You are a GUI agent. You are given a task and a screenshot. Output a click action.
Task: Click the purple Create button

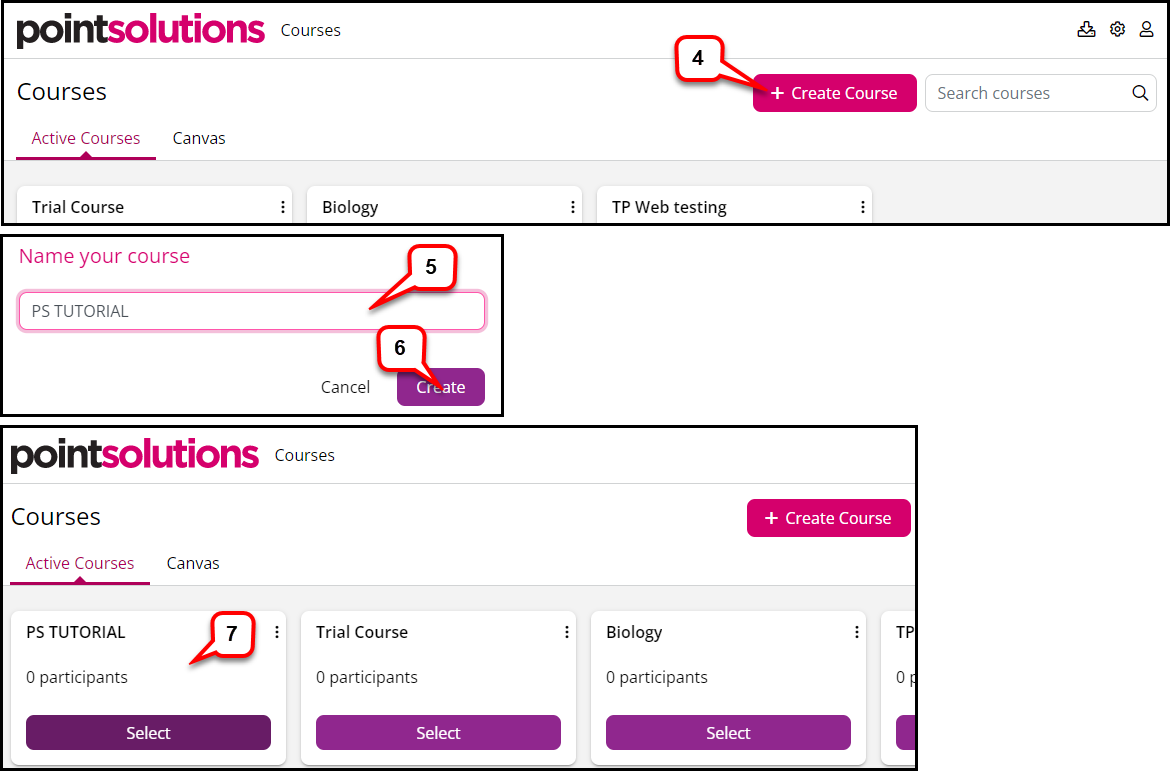(x=440, y=387)
